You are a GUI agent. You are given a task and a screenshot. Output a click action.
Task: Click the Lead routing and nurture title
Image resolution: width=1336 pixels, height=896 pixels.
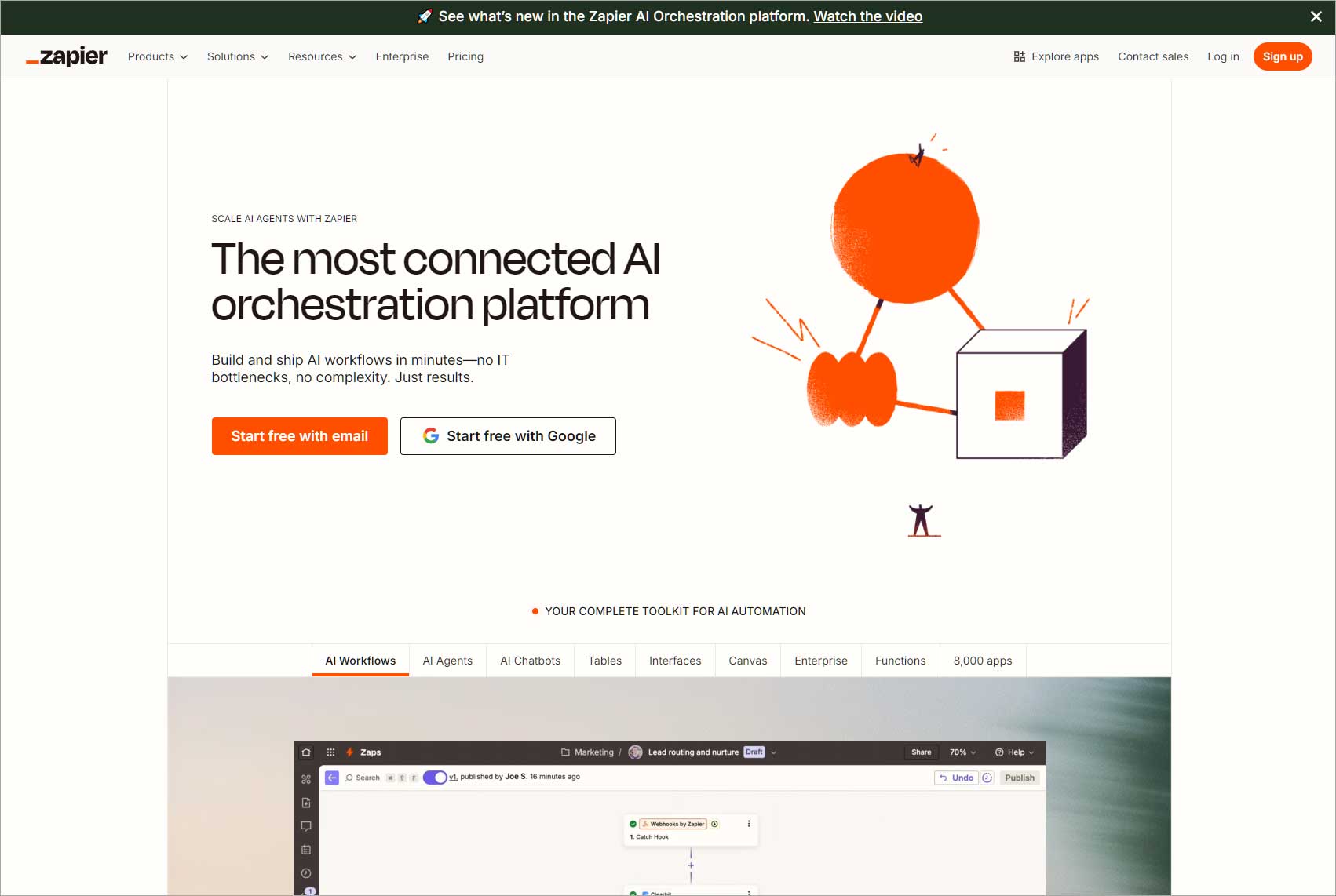[x=693, y=752]
